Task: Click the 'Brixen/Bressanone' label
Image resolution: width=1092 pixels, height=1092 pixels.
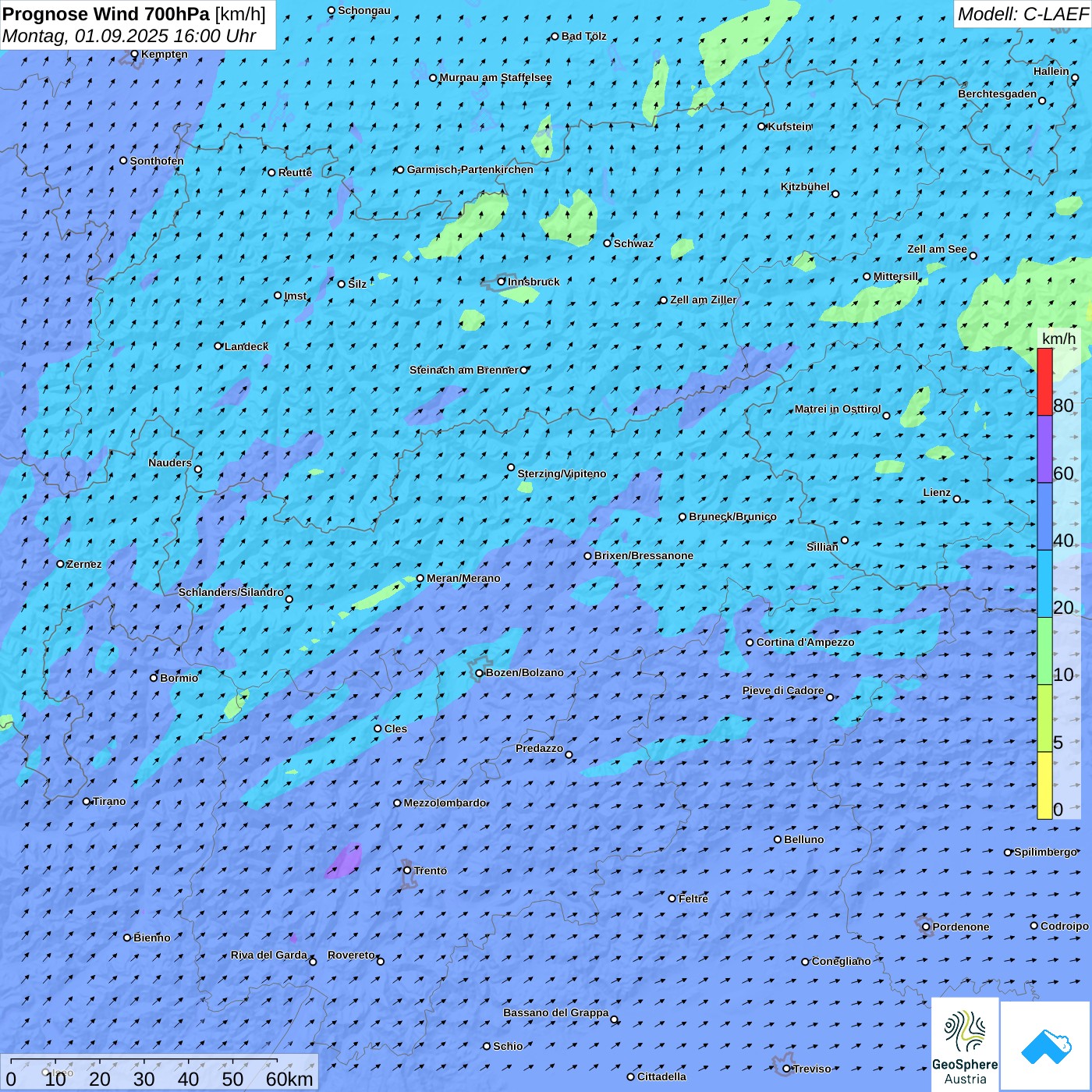Action: (x=643, y=555)
